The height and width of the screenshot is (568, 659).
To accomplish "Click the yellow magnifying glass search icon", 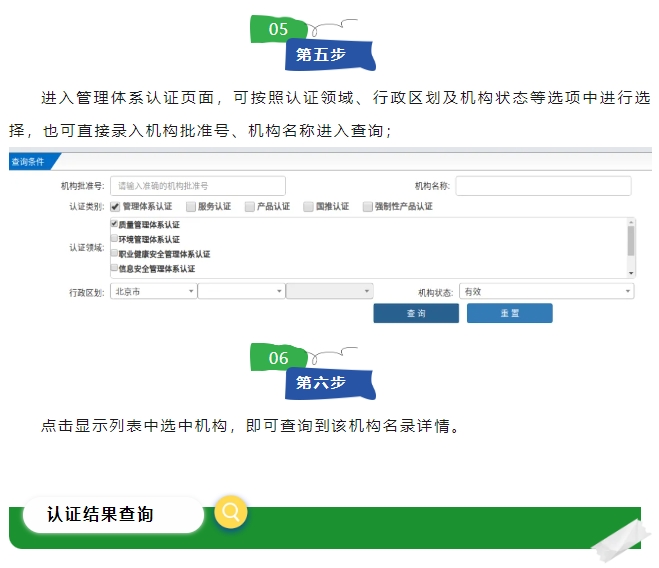I will point(230,513).
